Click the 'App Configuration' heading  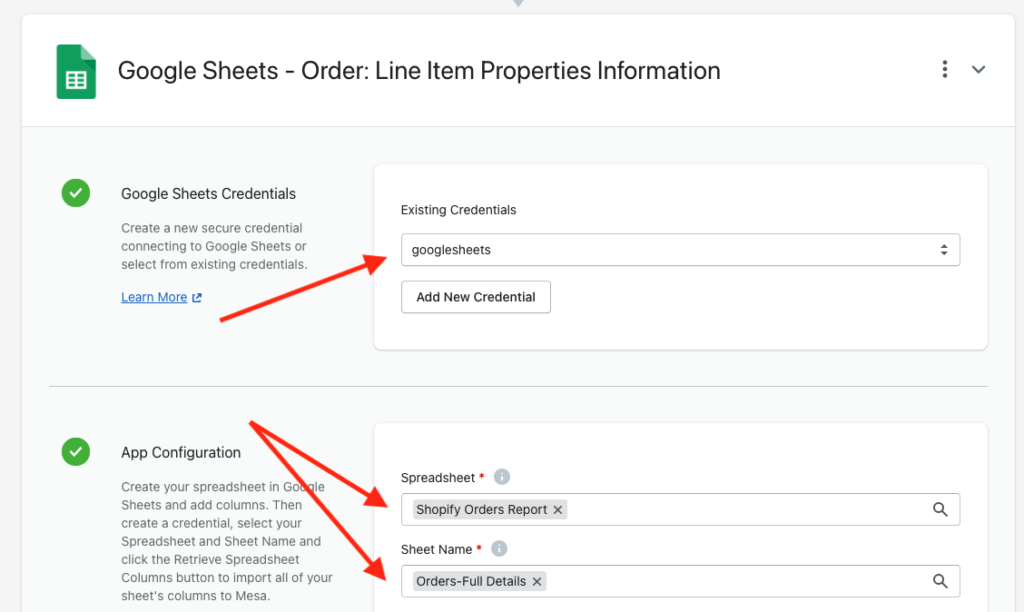(181, 453)
